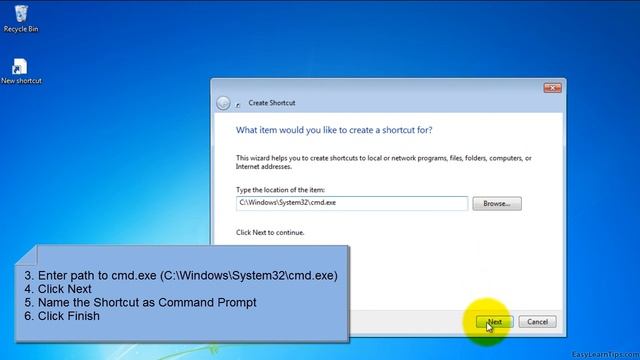Click the Cancel button
The height and width of the screenshot is (360, 640).
tap(537, 322)
